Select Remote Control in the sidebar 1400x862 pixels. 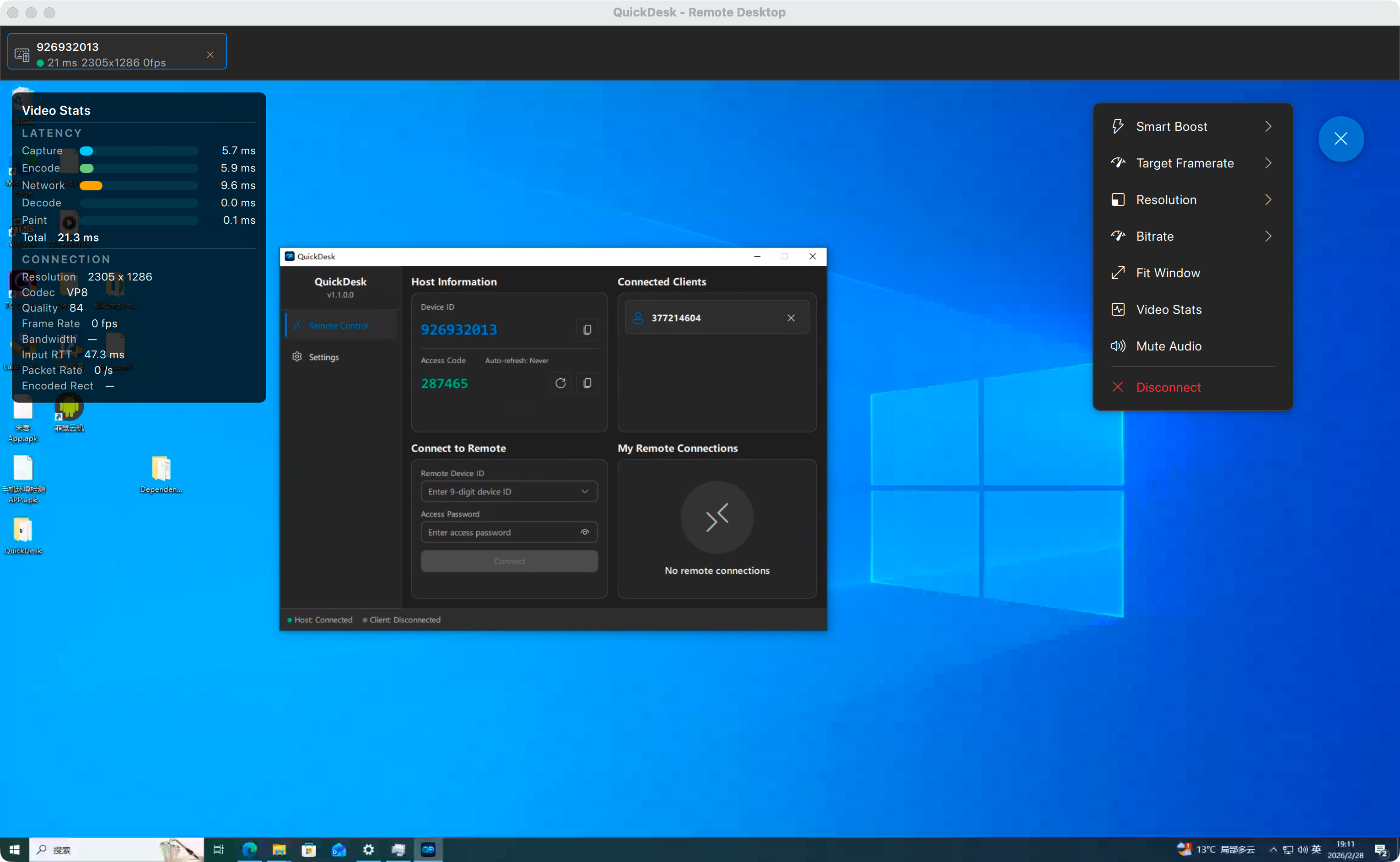click(x=338, y=325)
